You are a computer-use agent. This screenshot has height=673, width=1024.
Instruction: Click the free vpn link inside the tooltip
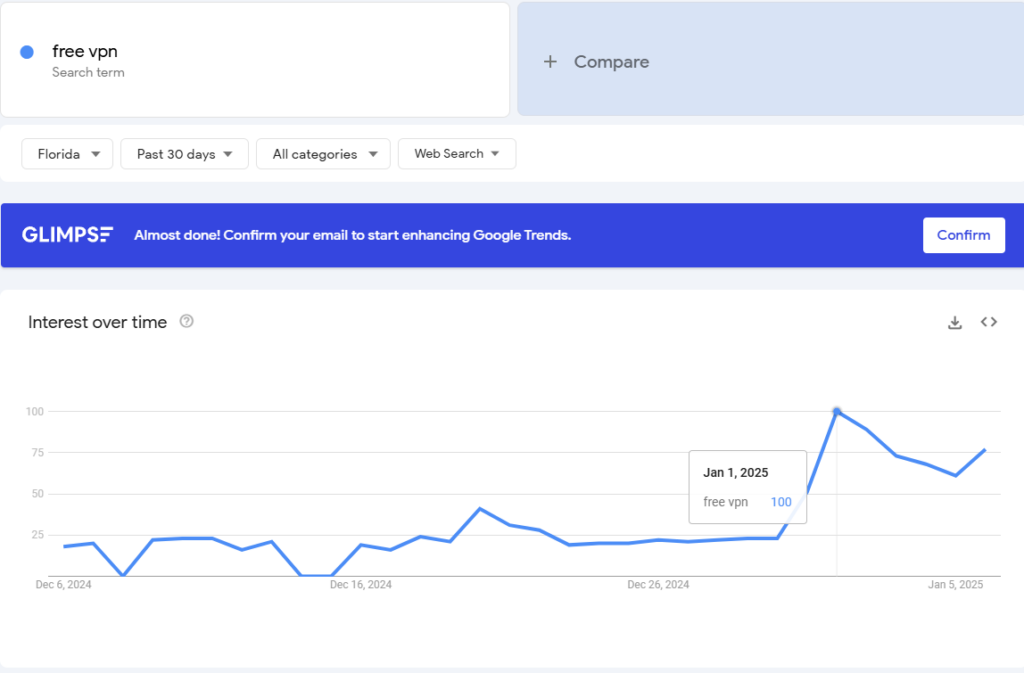tap(725, 502)
